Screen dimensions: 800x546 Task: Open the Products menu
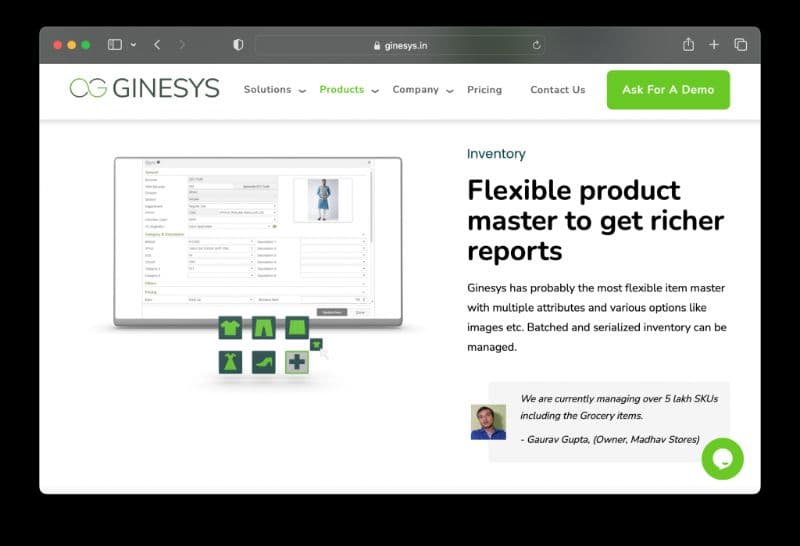click(342, 90)
